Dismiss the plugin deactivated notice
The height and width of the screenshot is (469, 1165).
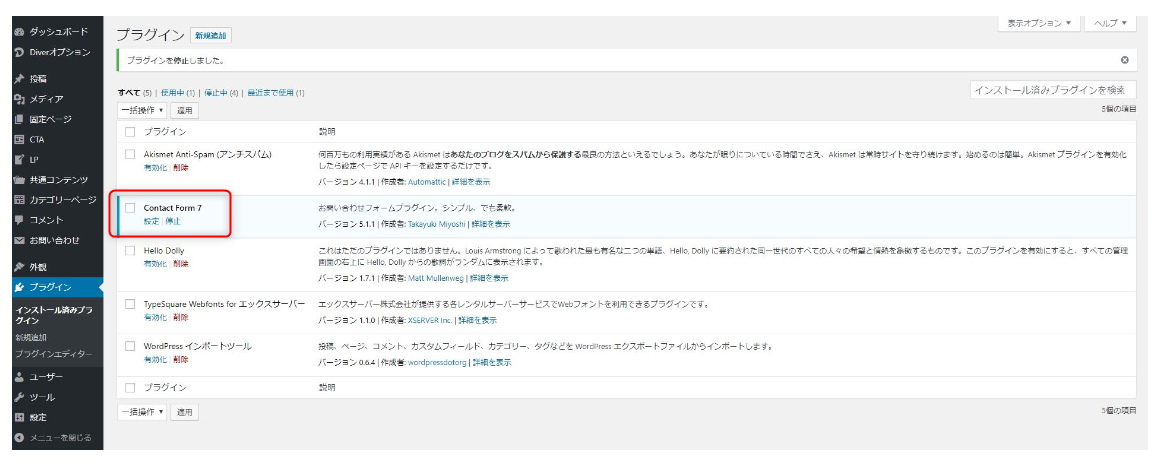pyautogui.click(x=1125, y=60)
